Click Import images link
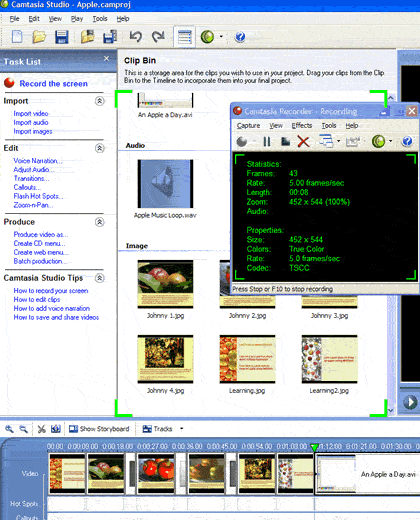 pyautogui.click(x=33, y=132)
